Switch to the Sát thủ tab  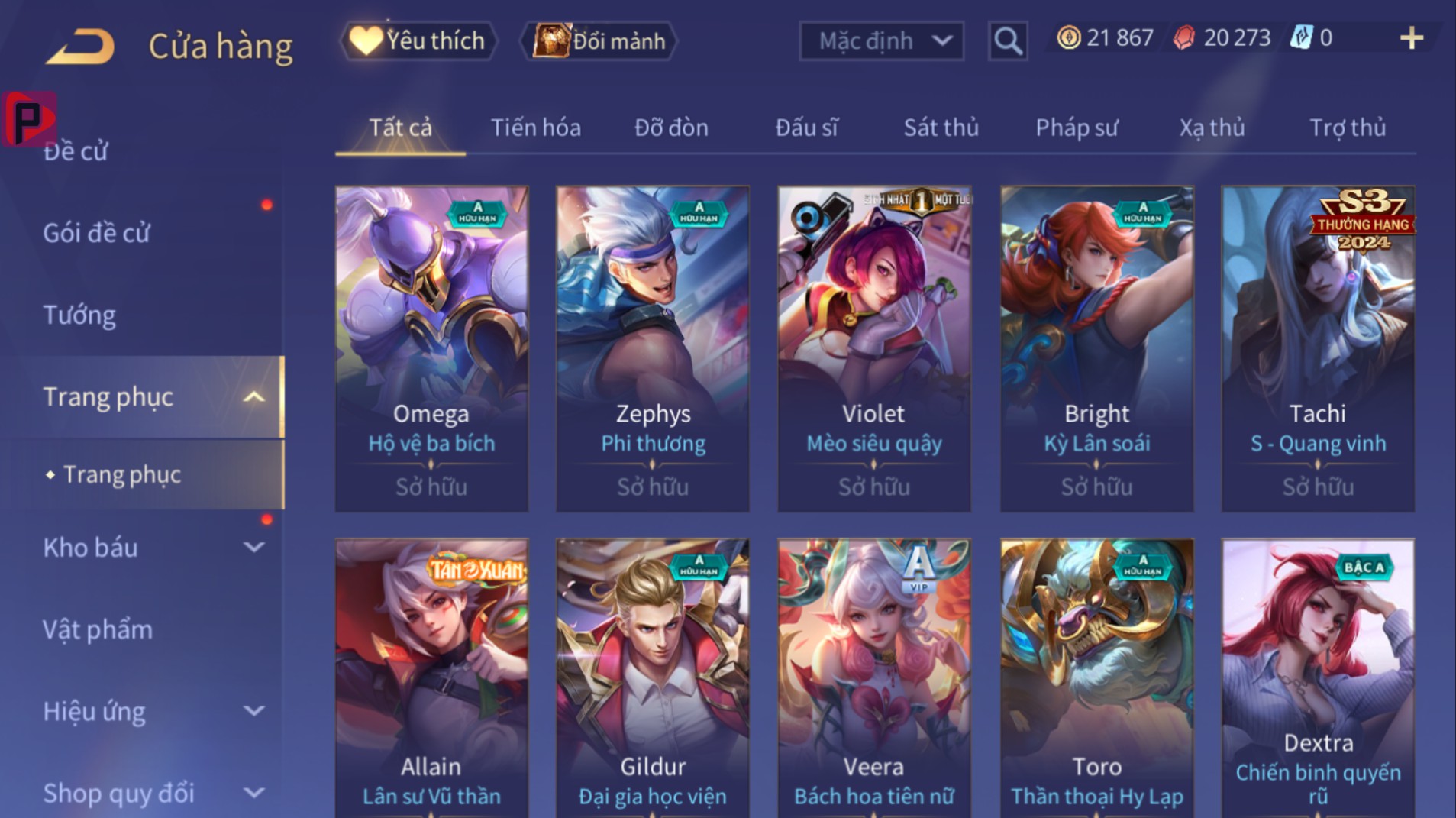click(x=941, y=128)
